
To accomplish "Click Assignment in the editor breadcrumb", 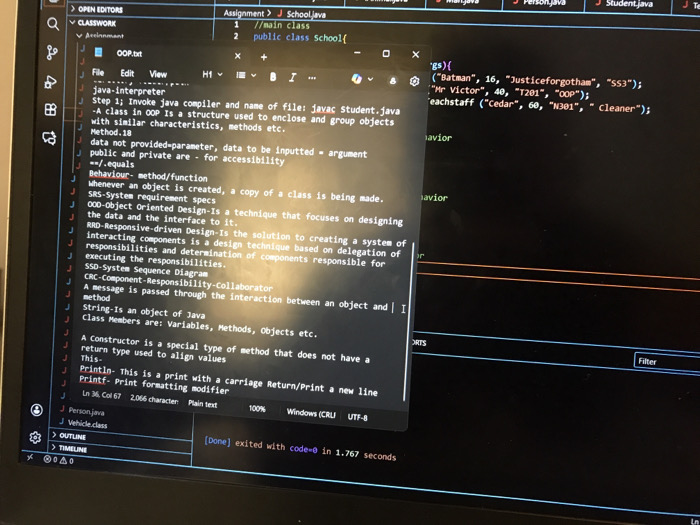I will [x=244, y=13].
